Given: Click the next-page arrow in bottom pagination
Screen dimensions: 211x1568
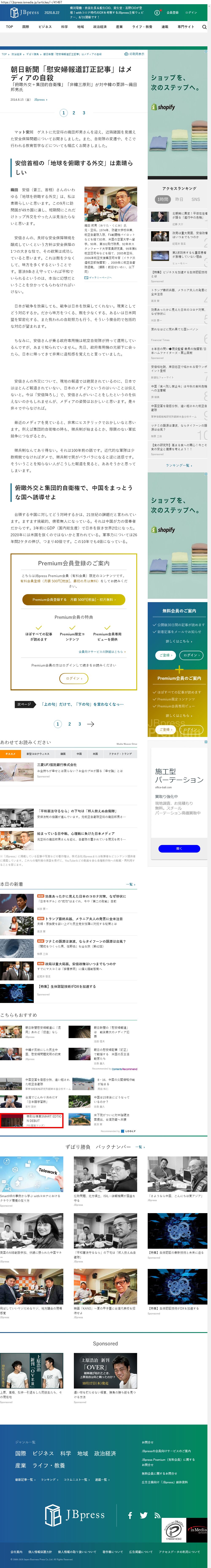Looking at the screenshot, I should coord(91,724).
